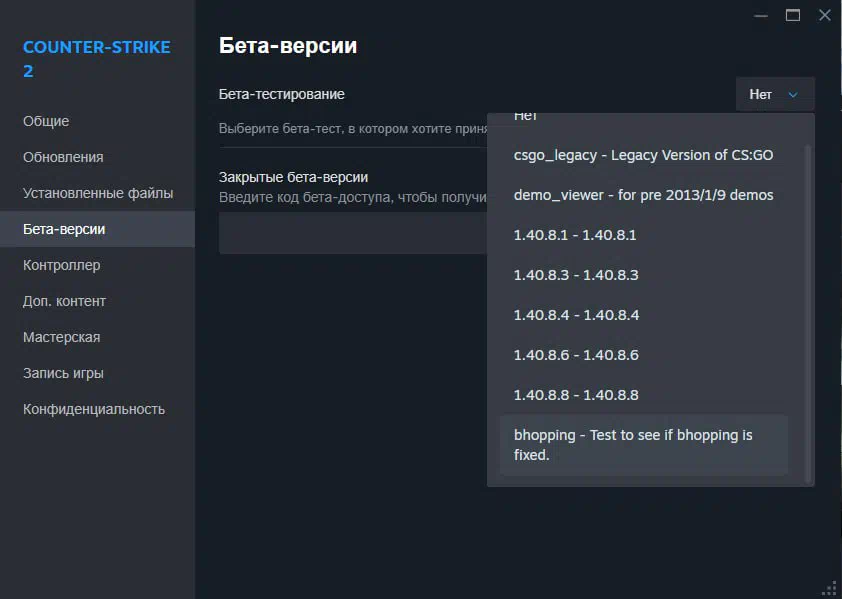Select beta branch 1.40.8.8

[644, 395]
